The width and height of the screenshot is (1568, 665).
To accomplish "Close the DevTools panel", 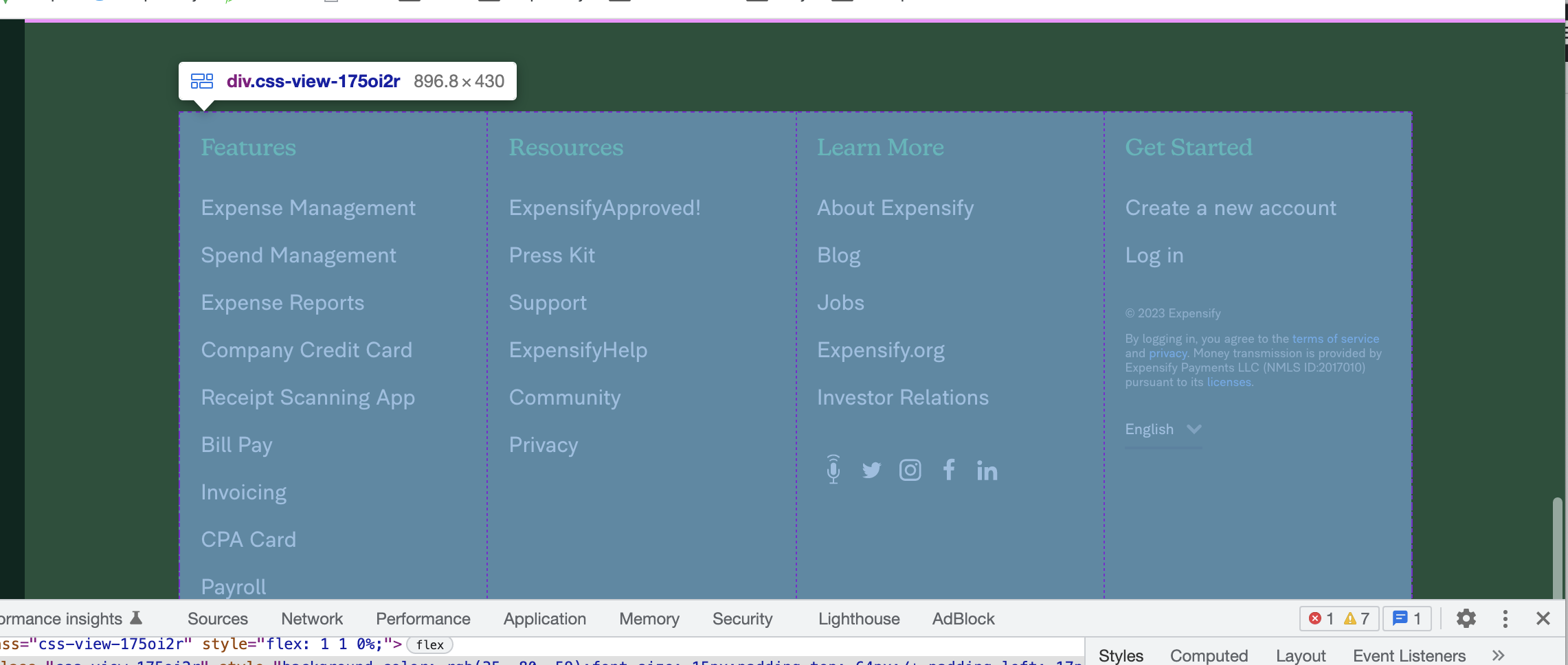I will (x=1543, y=619).
